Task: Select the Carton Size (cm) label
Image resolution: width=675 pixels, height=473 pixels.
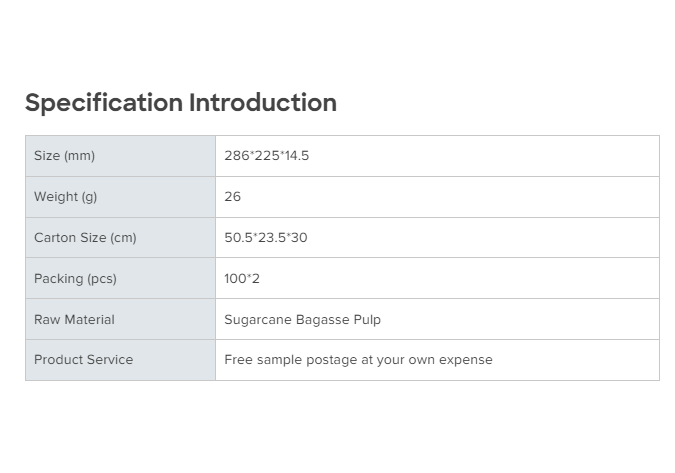Action: pyautogui.click(x=85, y=238)
